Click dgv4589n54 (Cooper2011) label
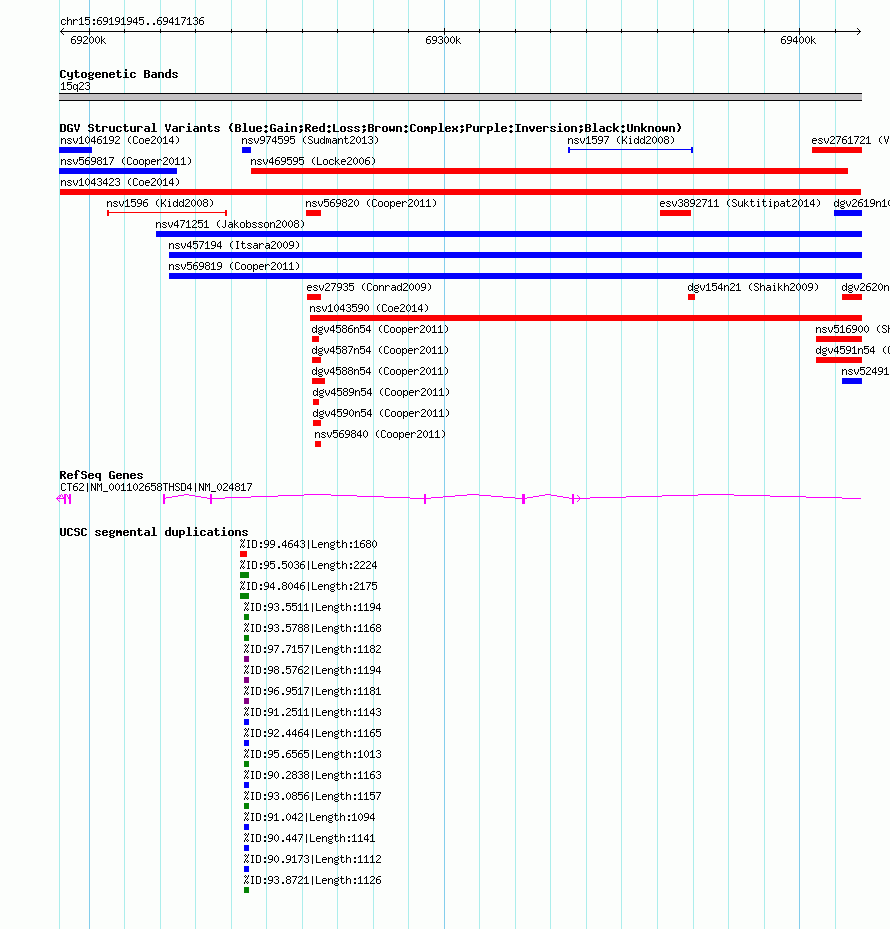The height and width of the screenshot is (929, 890). click(381, 393)
